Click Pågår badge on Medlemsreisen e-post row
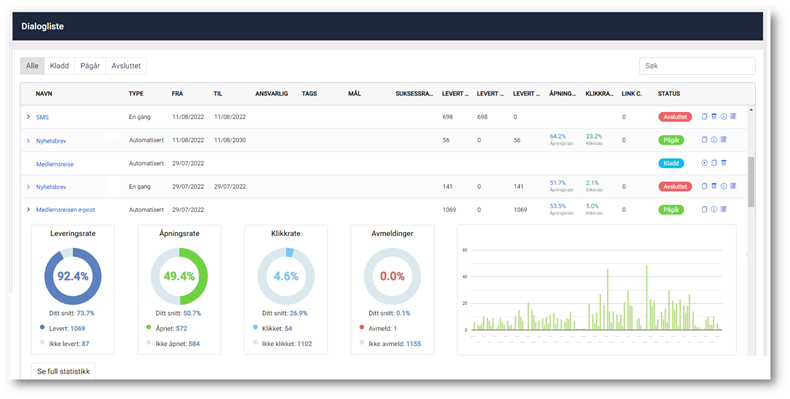 [671, 210]
